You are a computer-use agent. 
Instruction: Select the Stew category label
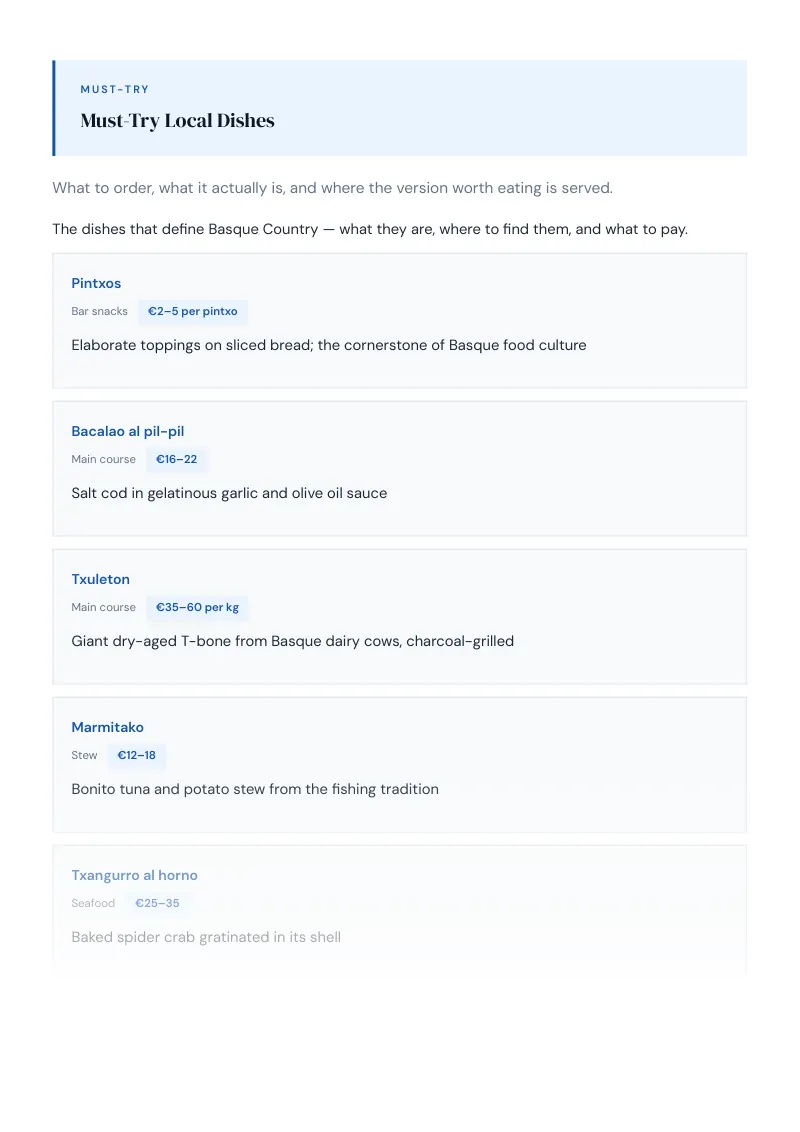point(84,755)
